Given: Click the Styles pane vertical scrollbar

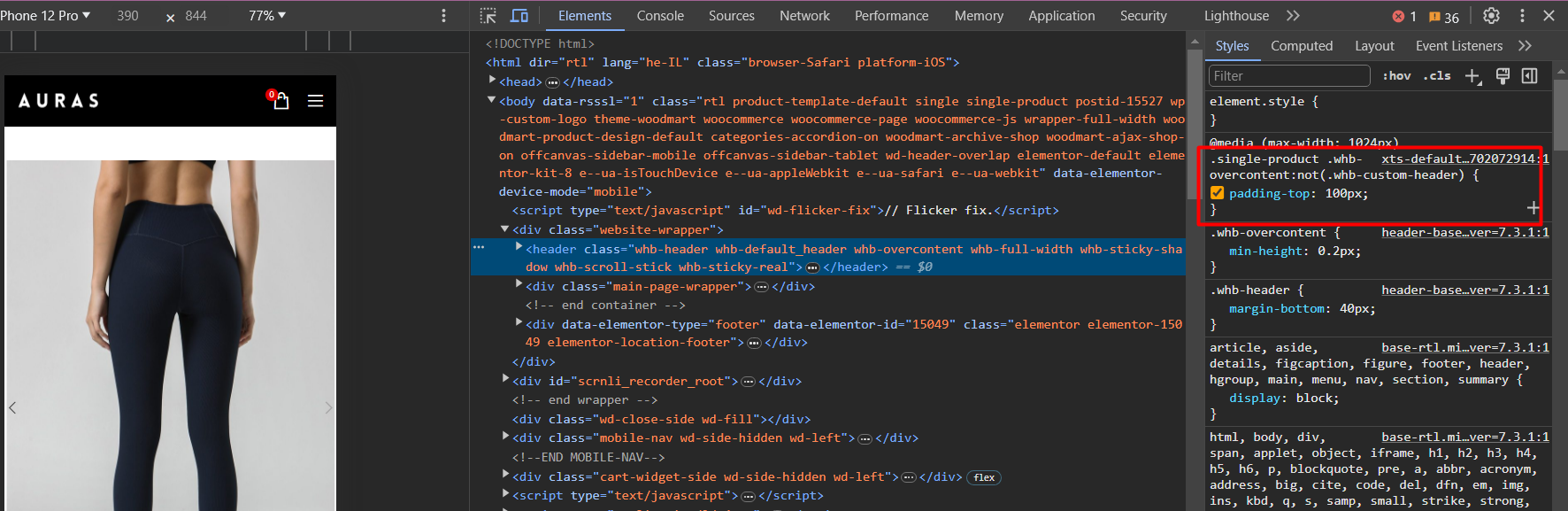Looking at the screenshot, I should tap(1560, 115).
